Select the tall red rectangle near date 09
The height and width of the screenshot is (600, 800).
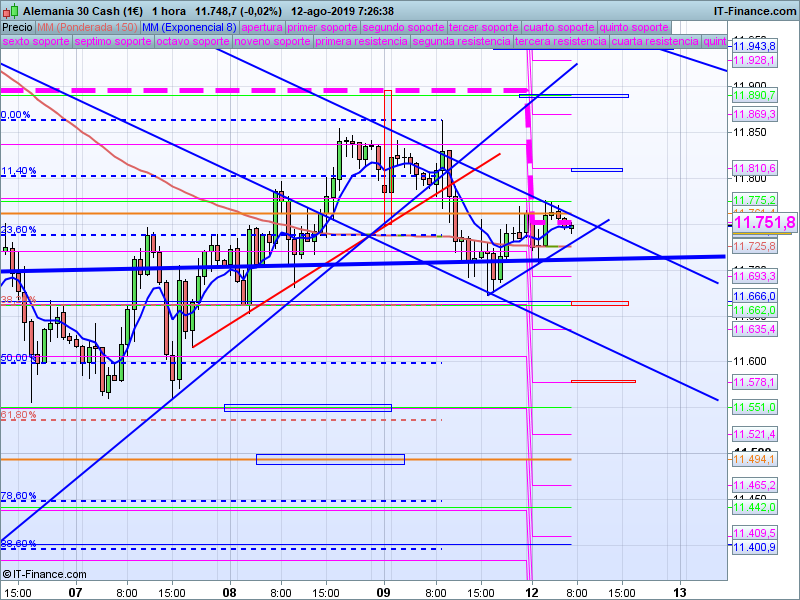(388, 156)
